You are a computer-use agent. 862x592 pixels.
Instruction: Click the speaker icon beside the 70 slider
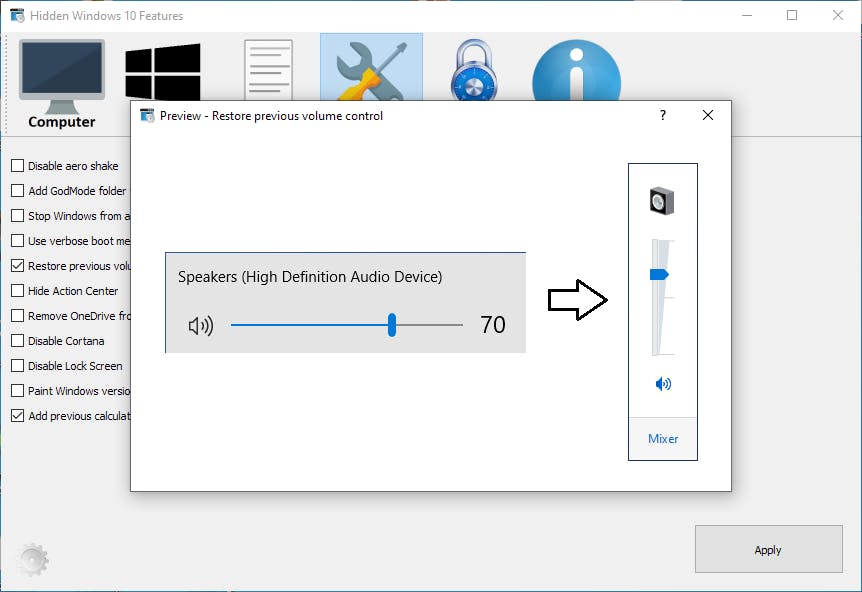point(201,326)
